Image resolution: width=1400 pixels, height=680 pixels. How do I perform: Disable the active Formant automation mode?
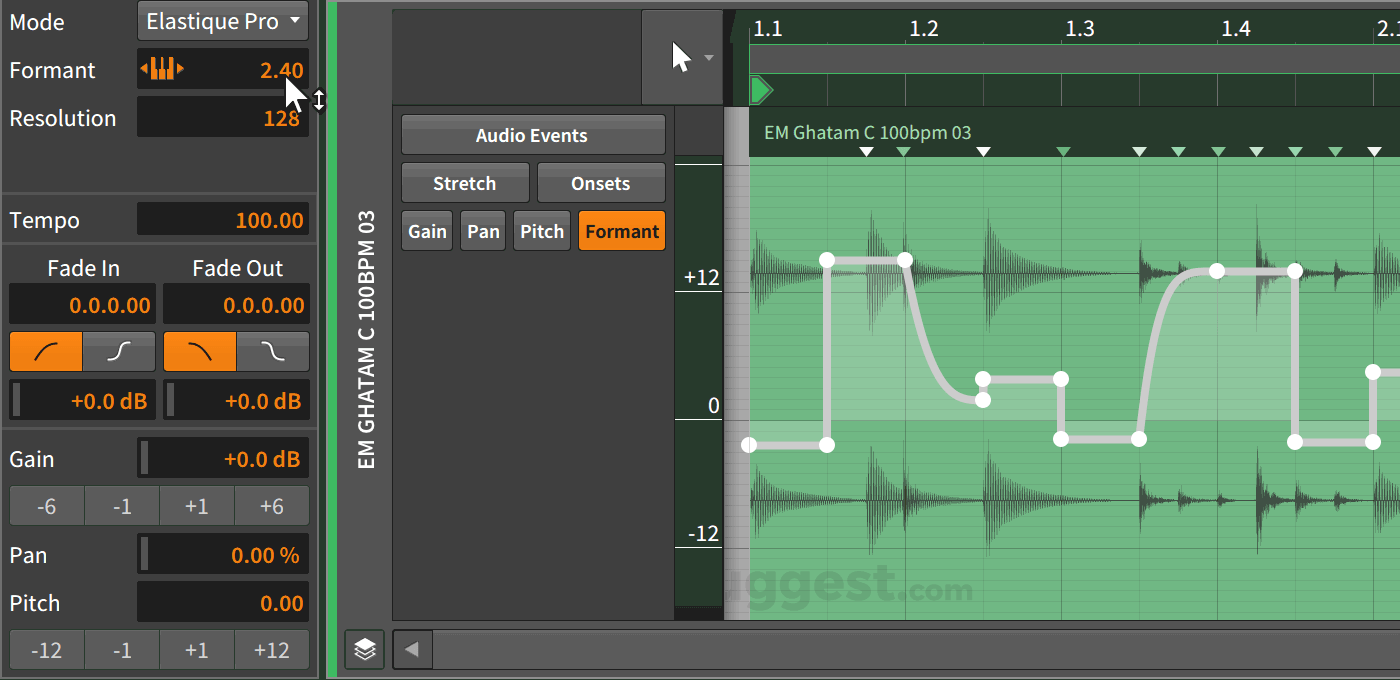pyautogui.click(x=621, y=230)
